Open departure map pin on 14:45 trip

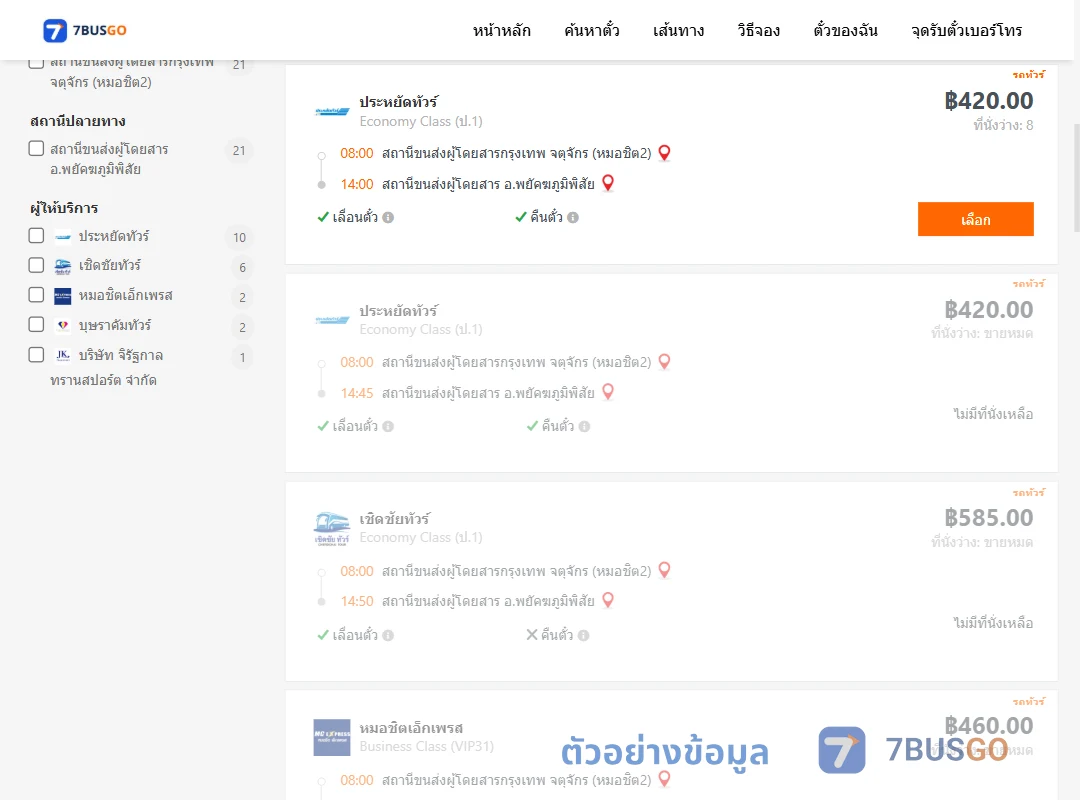[664, 362]
